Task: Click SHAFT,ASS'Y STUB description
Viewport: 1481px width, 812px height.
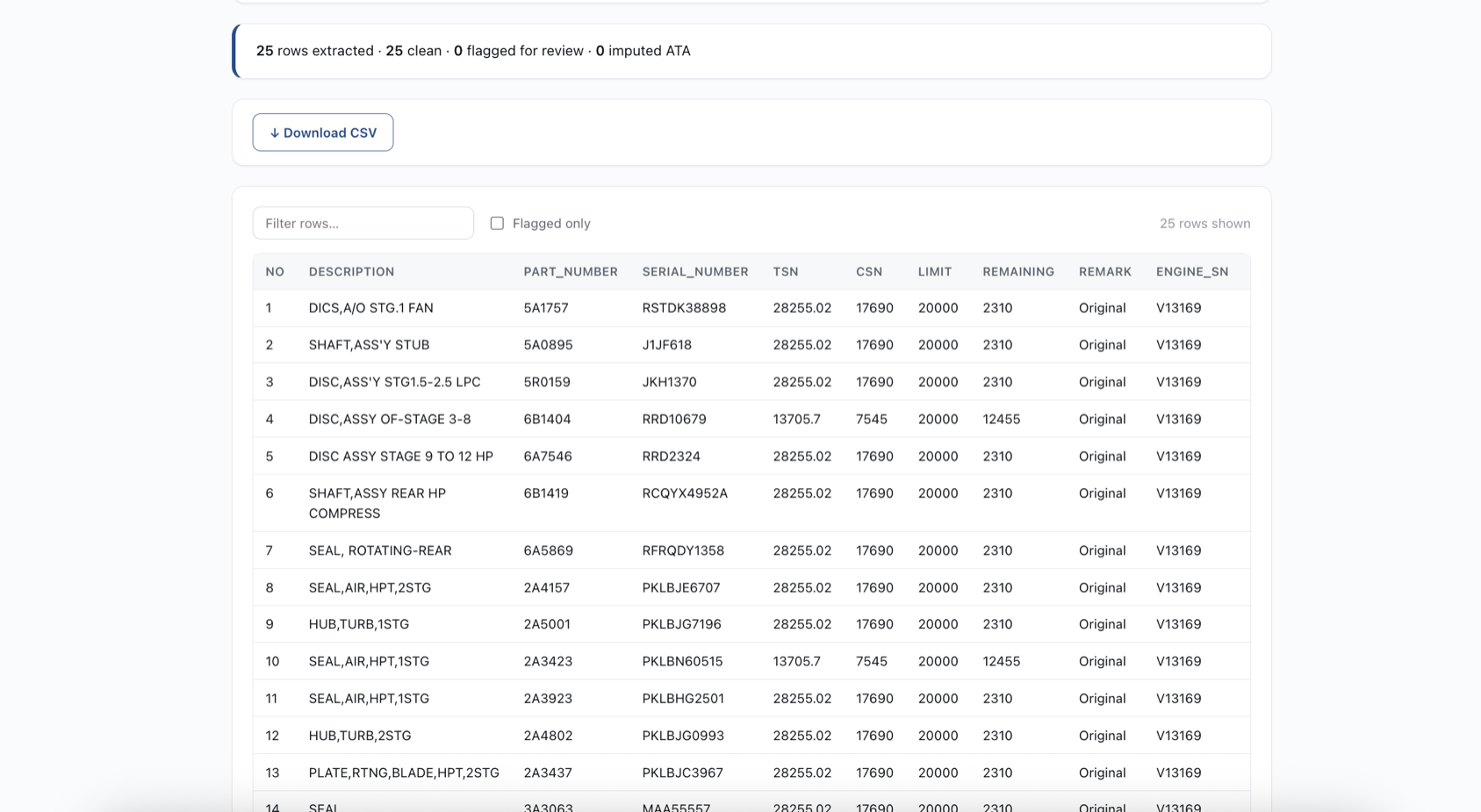Action: click(369, 345)
